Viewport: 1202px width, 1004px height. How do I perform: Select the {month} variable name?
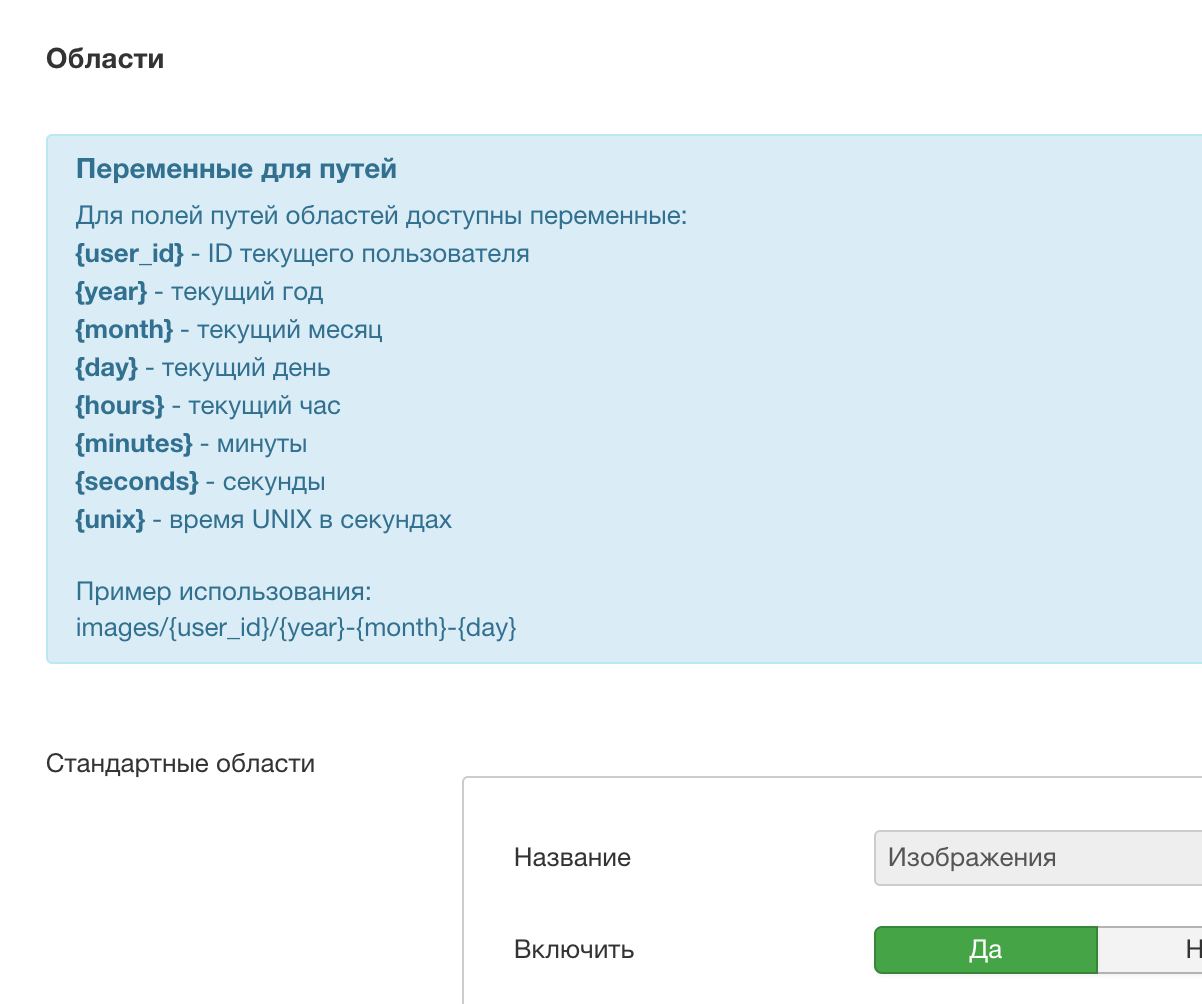point(124,330)
